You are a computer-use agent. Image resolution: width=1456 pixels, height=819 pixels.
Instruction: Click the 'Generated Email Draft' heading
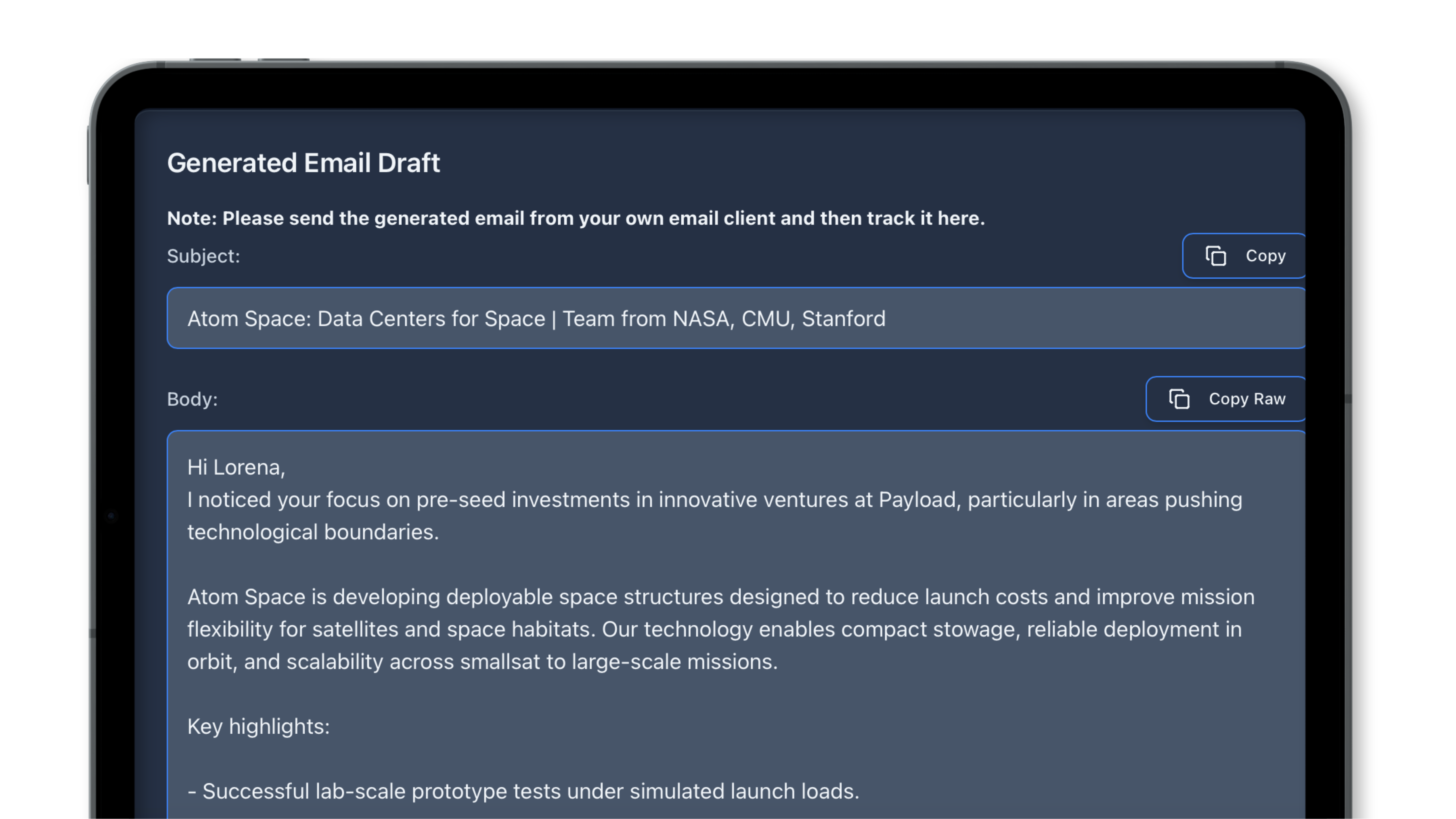point(304,163)
